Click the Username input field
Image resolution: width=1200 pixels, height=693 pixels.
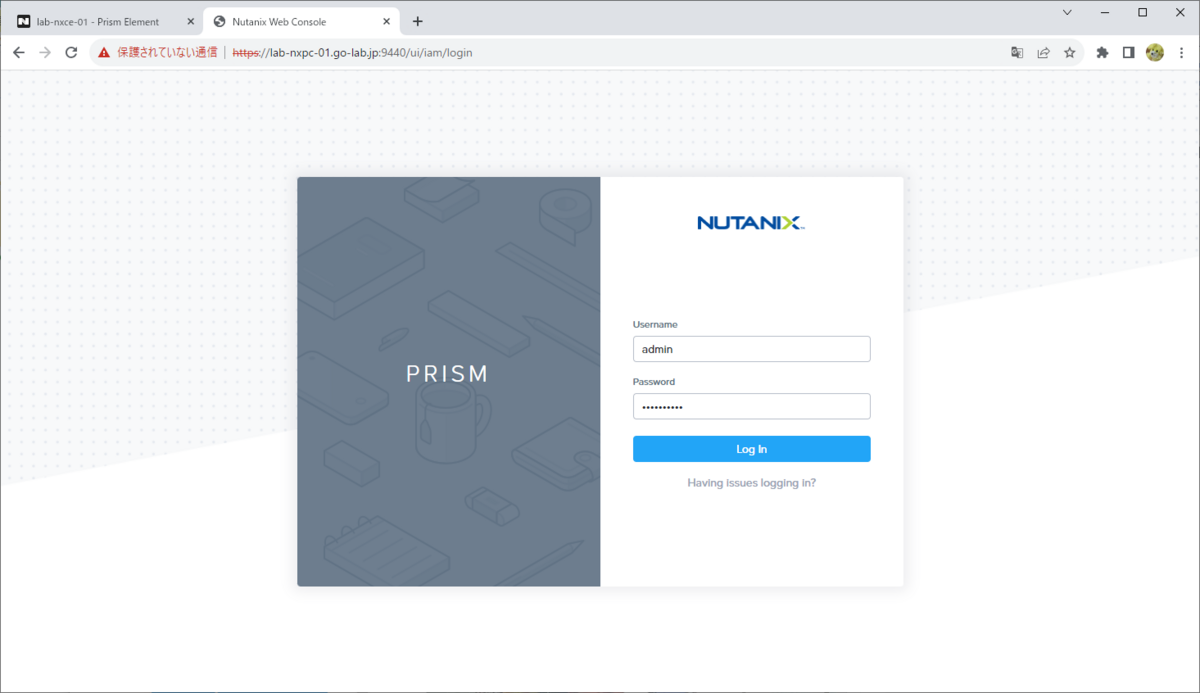[x=751, y=349]
